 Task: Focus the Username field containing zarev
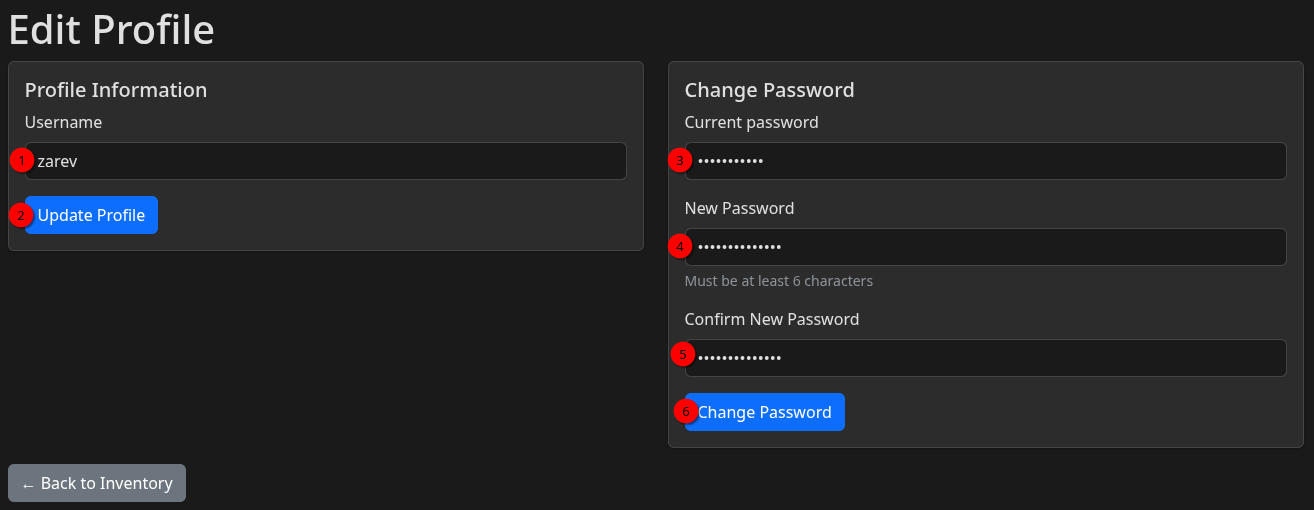326,161
